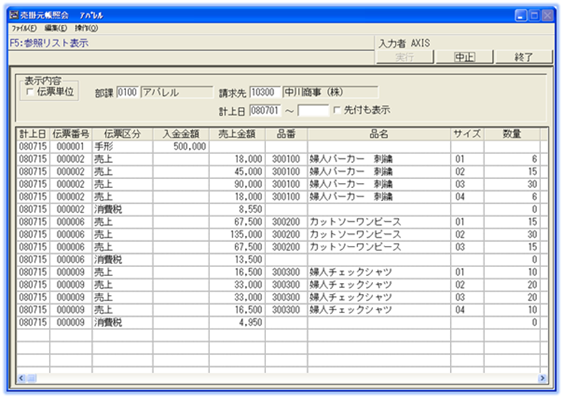Open the ファイル(F) menu
The height and width of the screenshot is (398, 563).
[x=24, y=28]
